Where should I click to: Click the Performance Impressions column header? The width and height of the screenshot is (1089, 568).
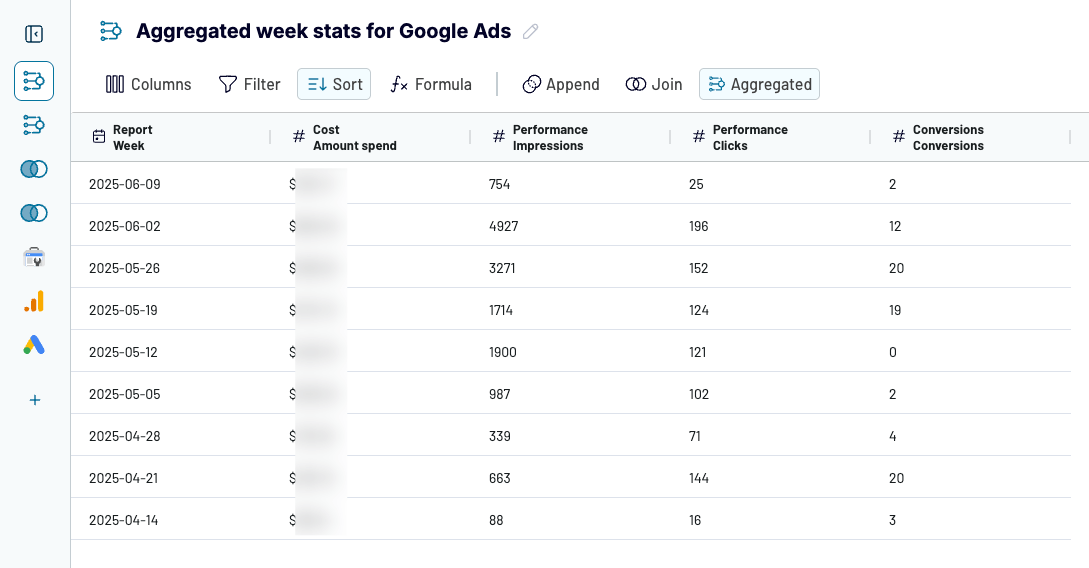pos(550,138)
